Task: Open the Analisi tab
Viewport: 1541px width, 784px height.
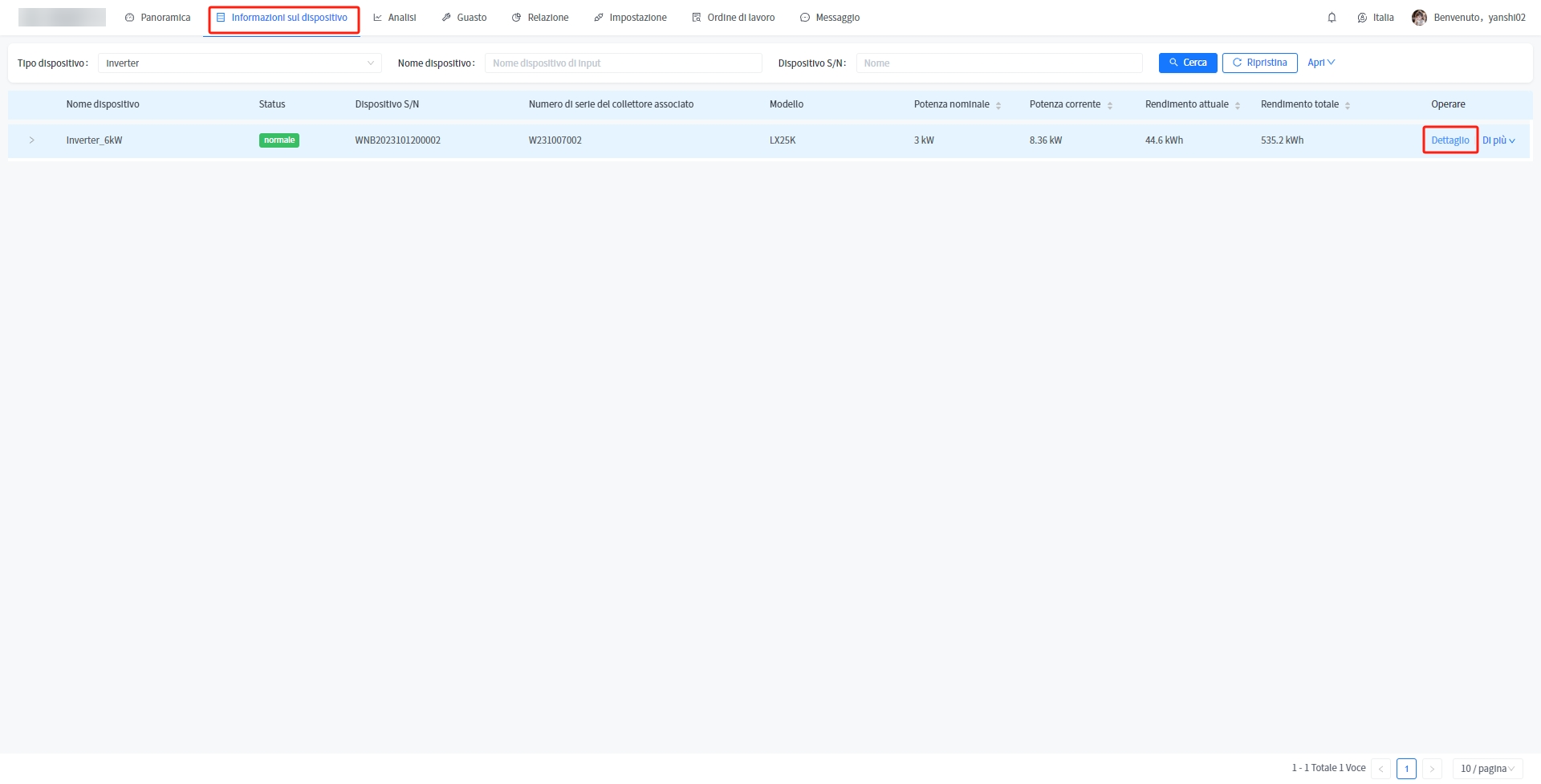Action: coord(395,18)
